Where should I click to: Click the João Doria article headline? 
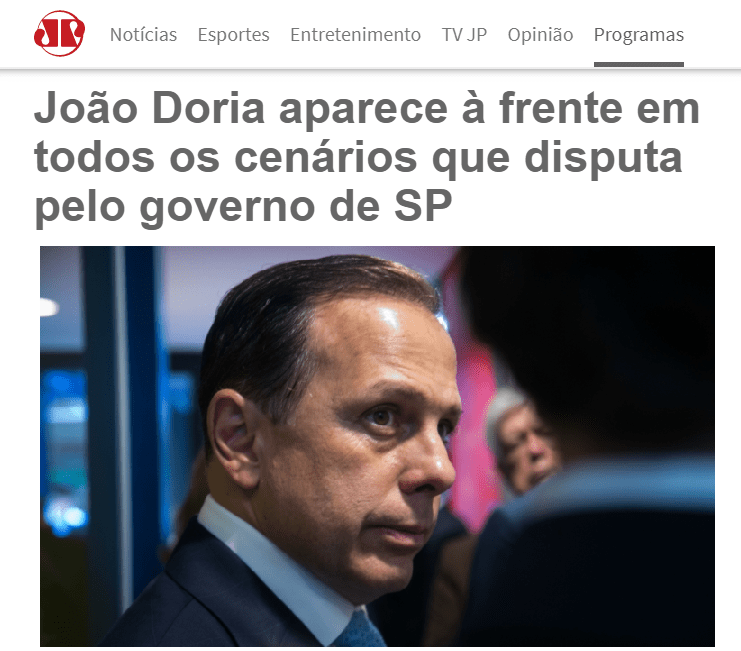[x=366, y=157]
